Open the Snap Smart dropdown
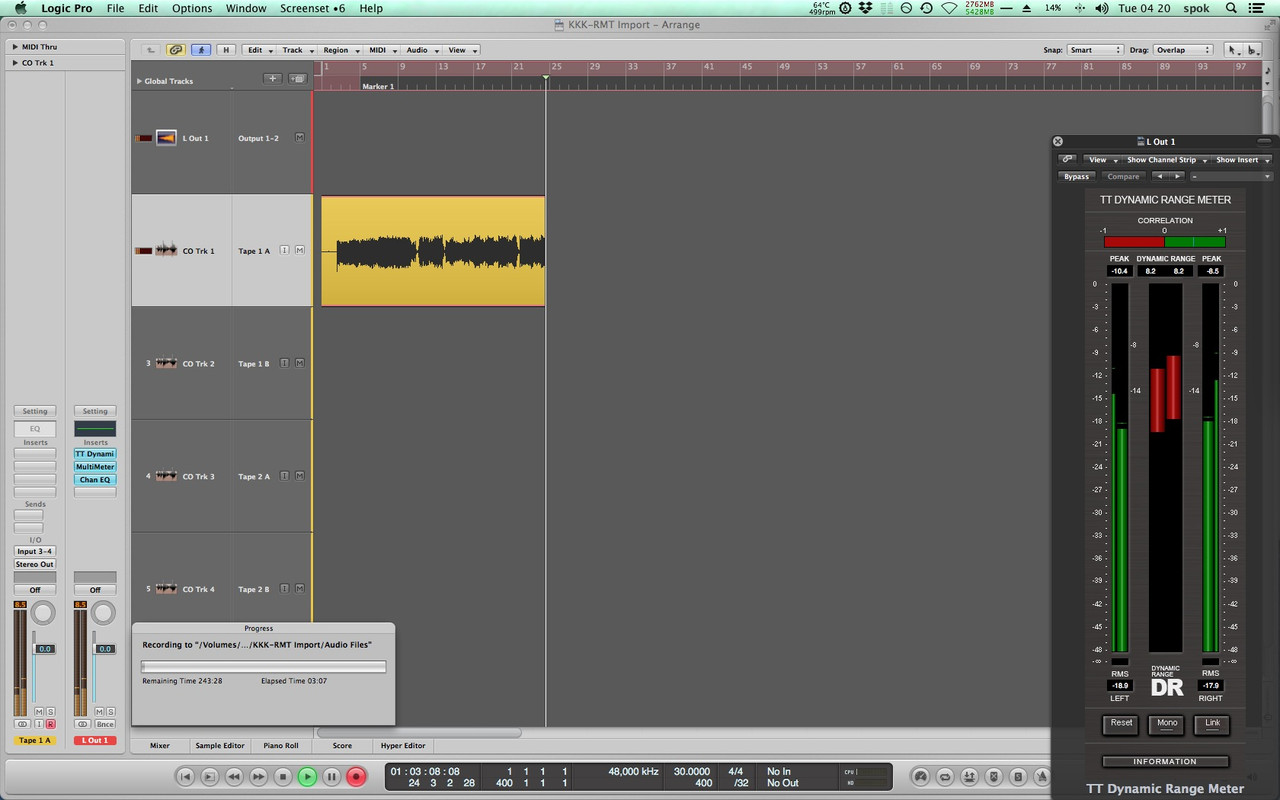 pos(1094,49)
